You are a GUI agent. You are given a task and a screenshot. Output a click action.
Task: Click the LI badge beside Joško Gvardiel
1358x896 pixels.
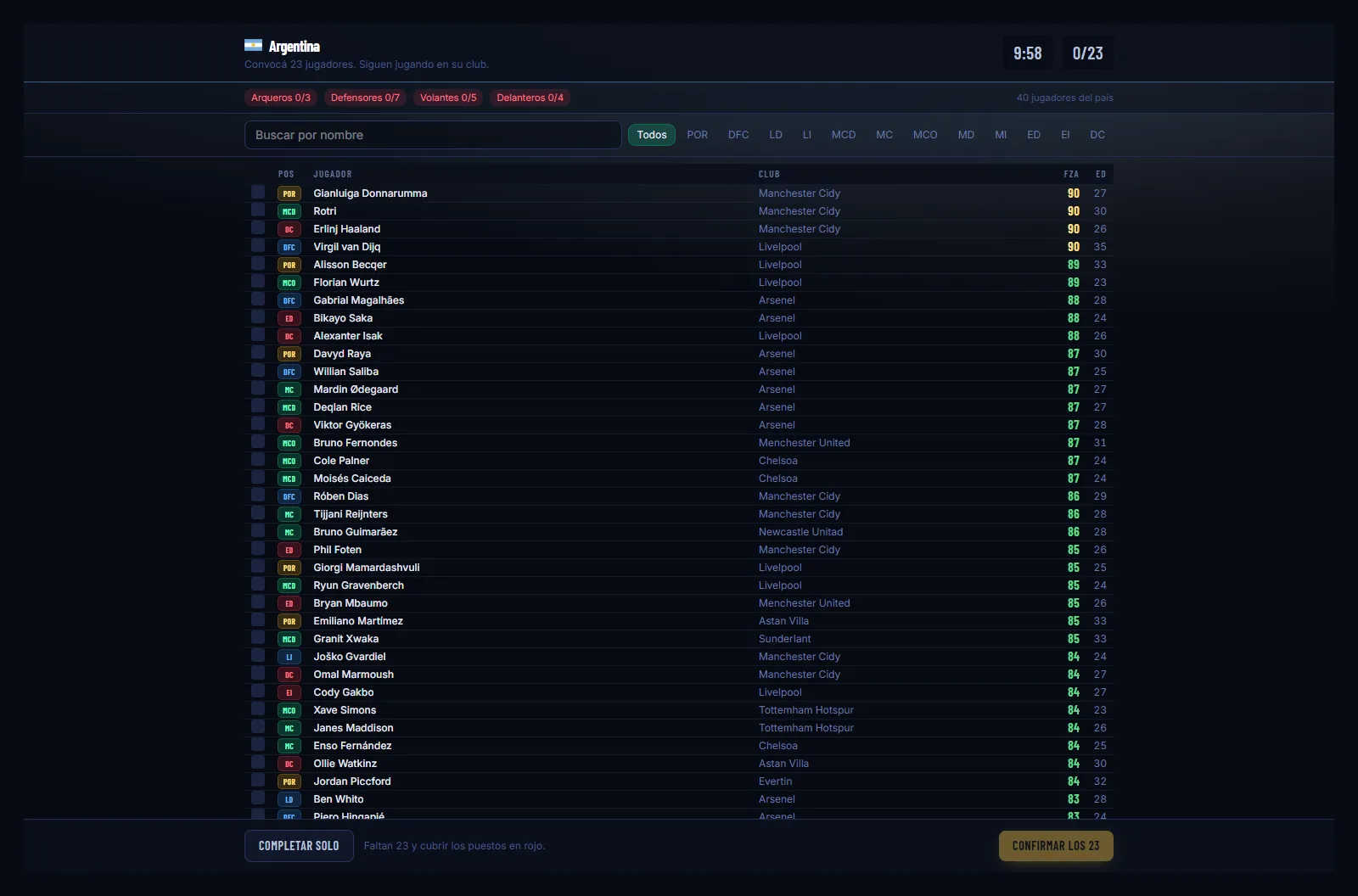[289, 657]
